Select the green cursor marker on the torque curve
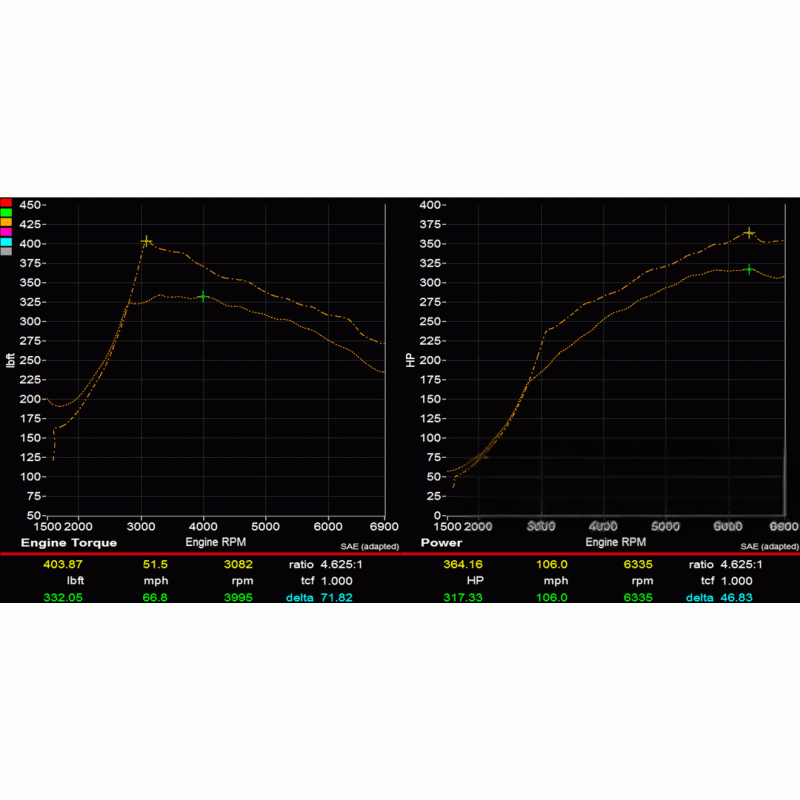The height and width of the screenshot is (800, 800). click(203, 296)
